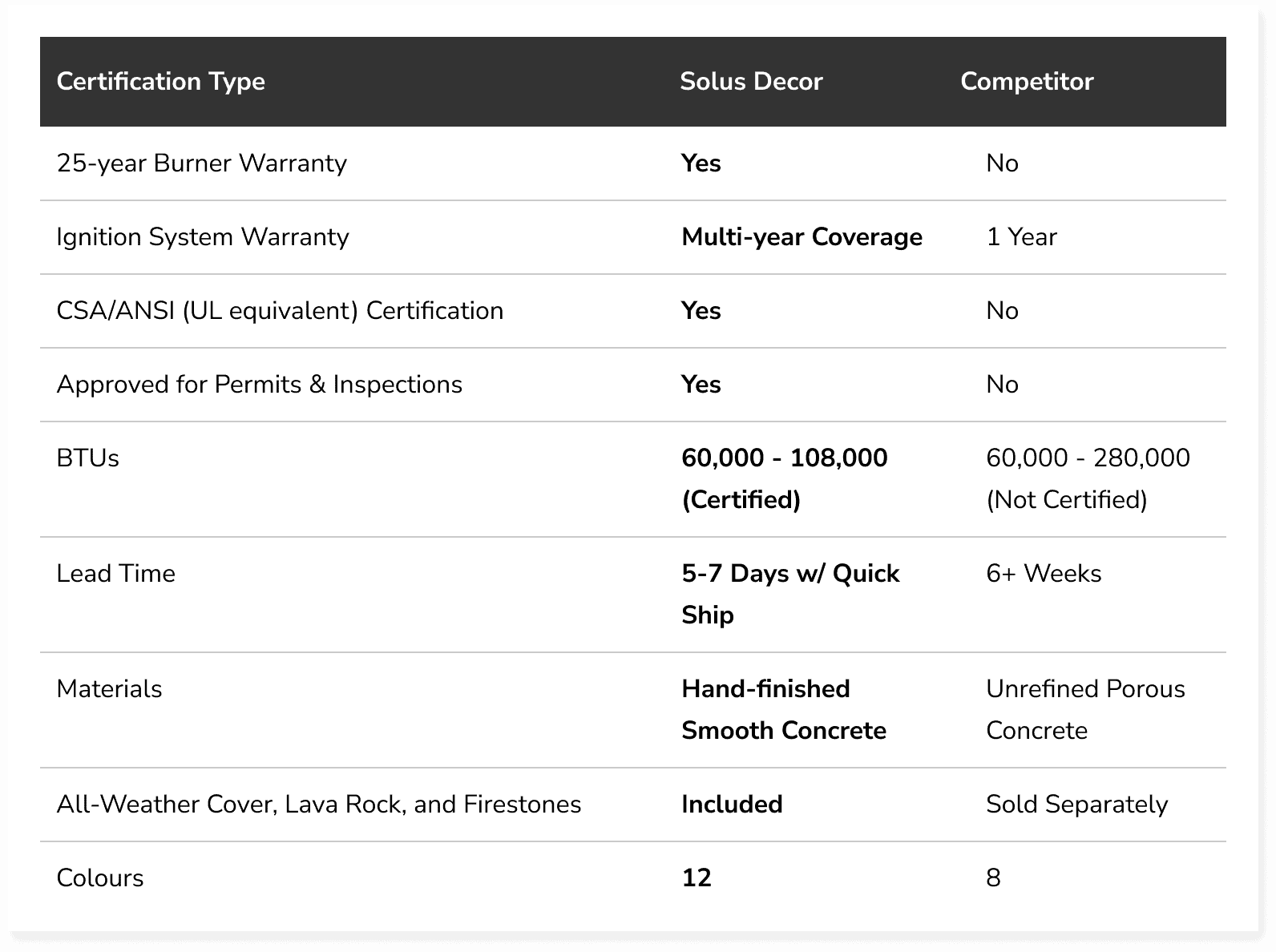The width and height of the screenshot is (1276, 952).
Task: Click 60,000 - 108,000 (Certified) value
Action: click(x=784, y=478)
